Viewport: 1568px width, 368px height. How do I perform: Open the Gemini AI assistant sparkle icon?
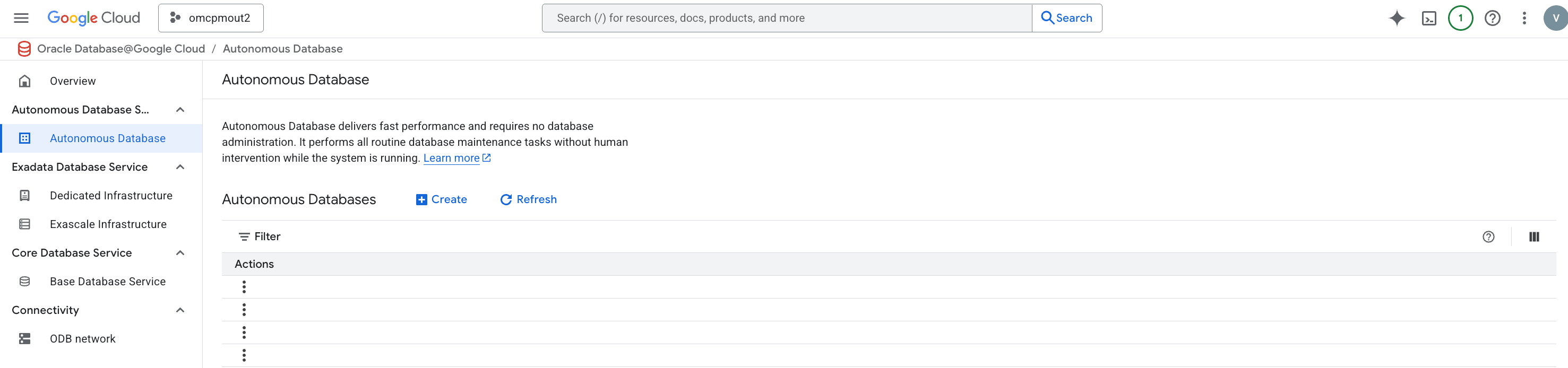pyautogui.click(x=1397, y=18)
